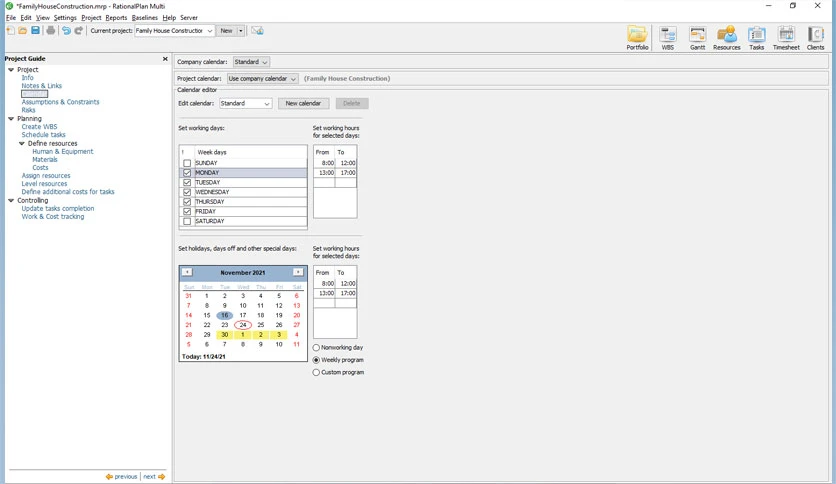Toggle TUESDAY working day checkbox
Viewport: 836px width, 484px height.
tap(187, 182)
